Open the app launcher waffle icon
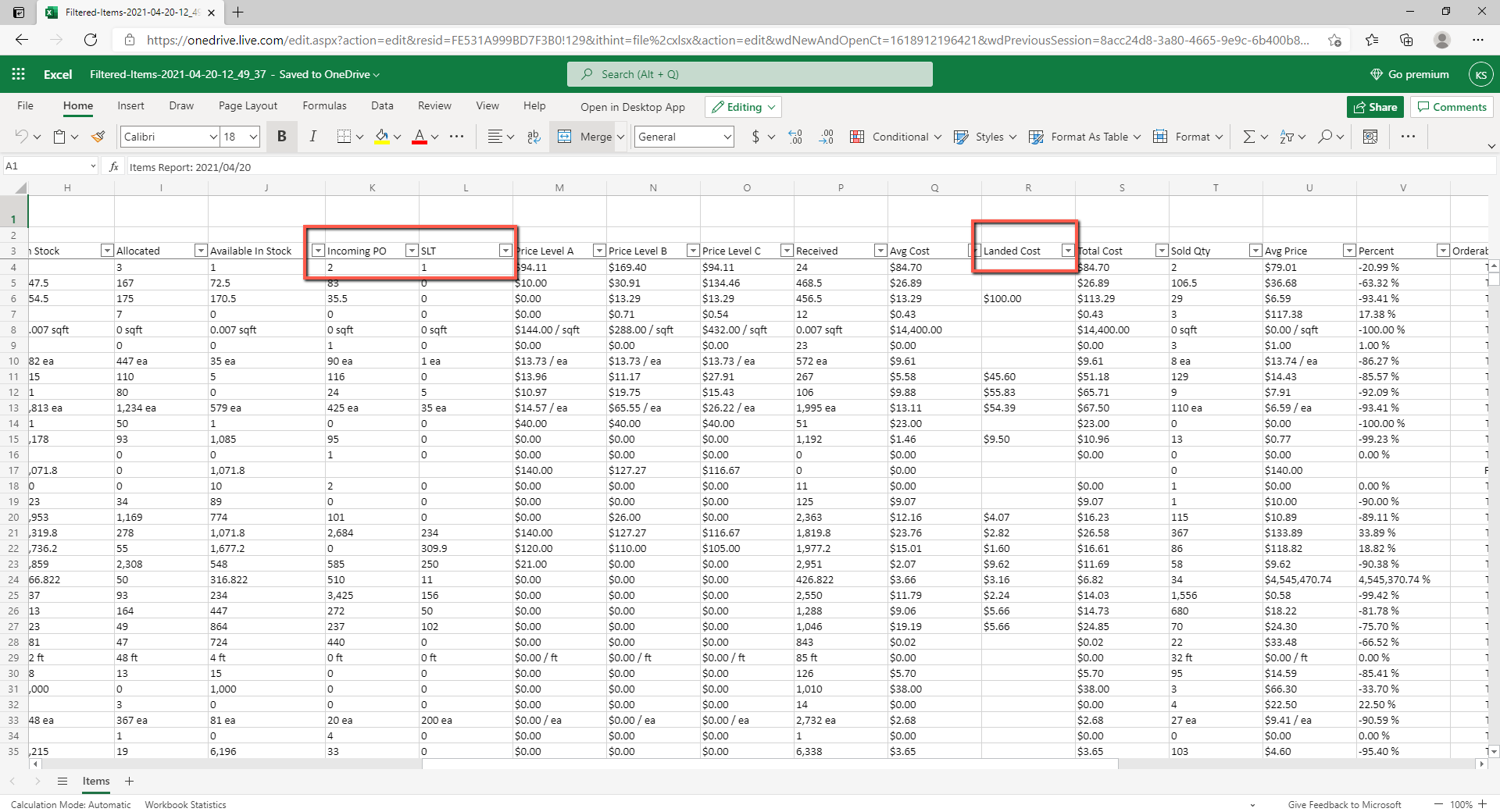The height and width of the screenshot is (812, 1500). (x=19, y=74)
